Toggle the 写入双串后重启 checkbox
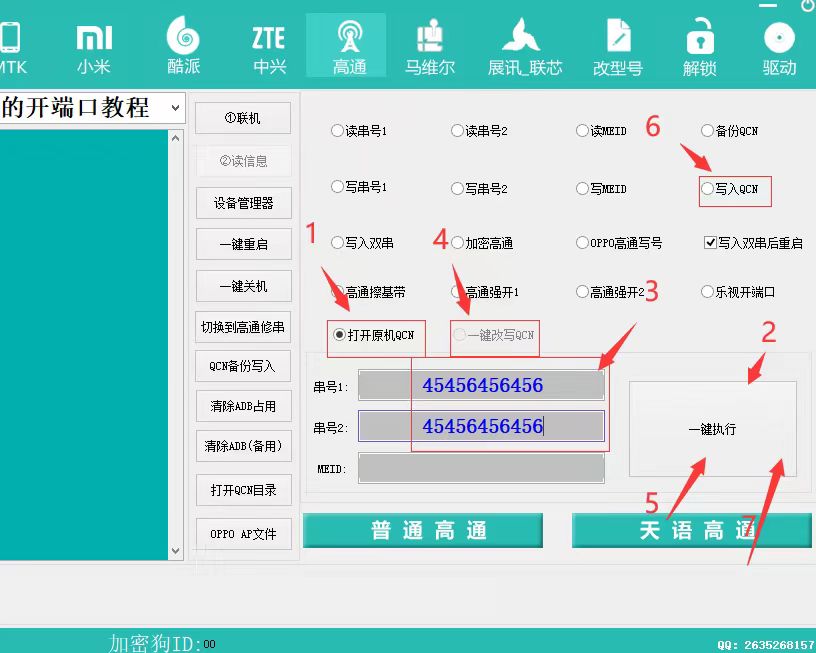 point(710,243)
